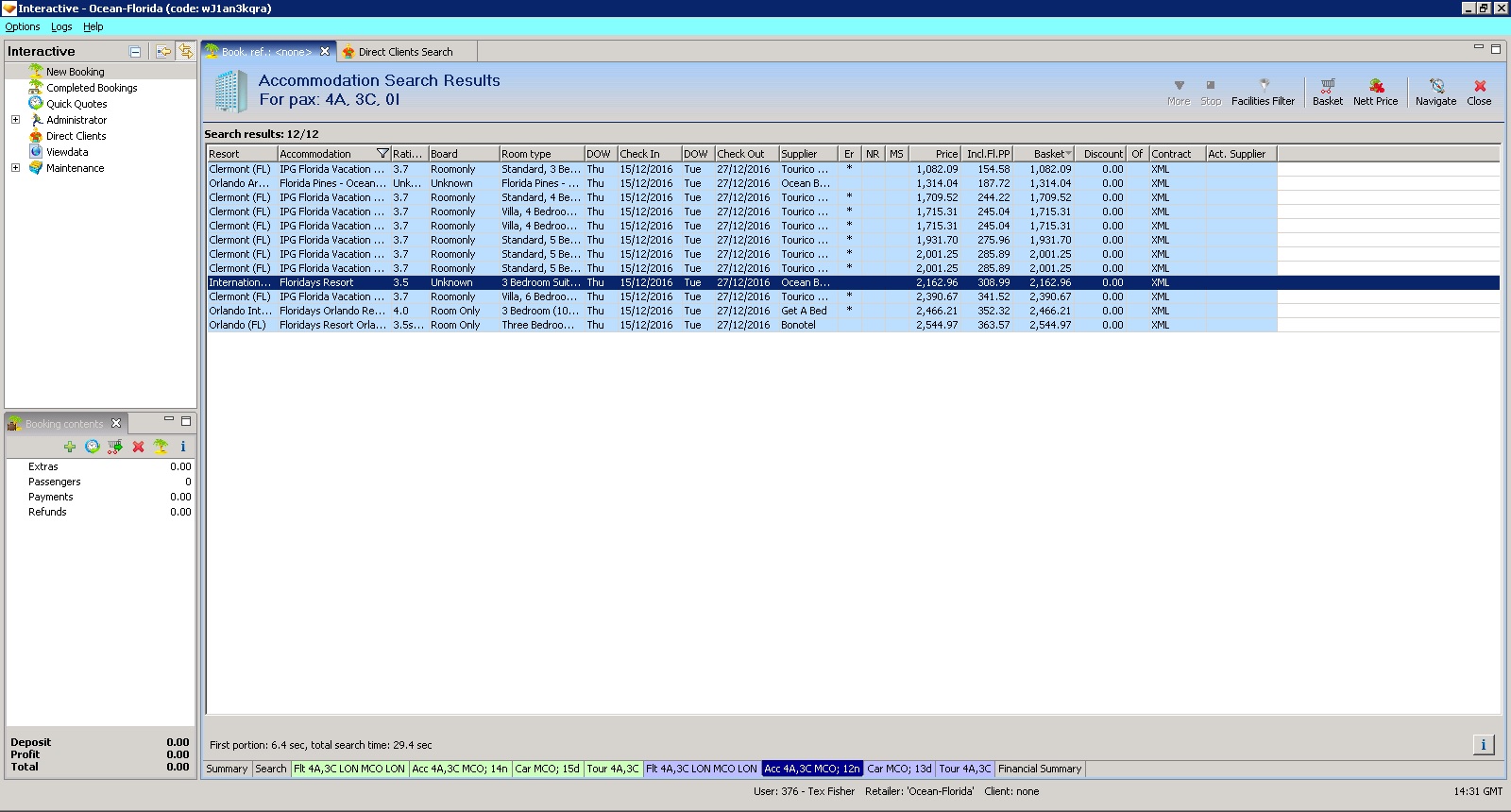Sort results by Price column
The width and height of the screenshot is (1511, 812).
point(935,154)
